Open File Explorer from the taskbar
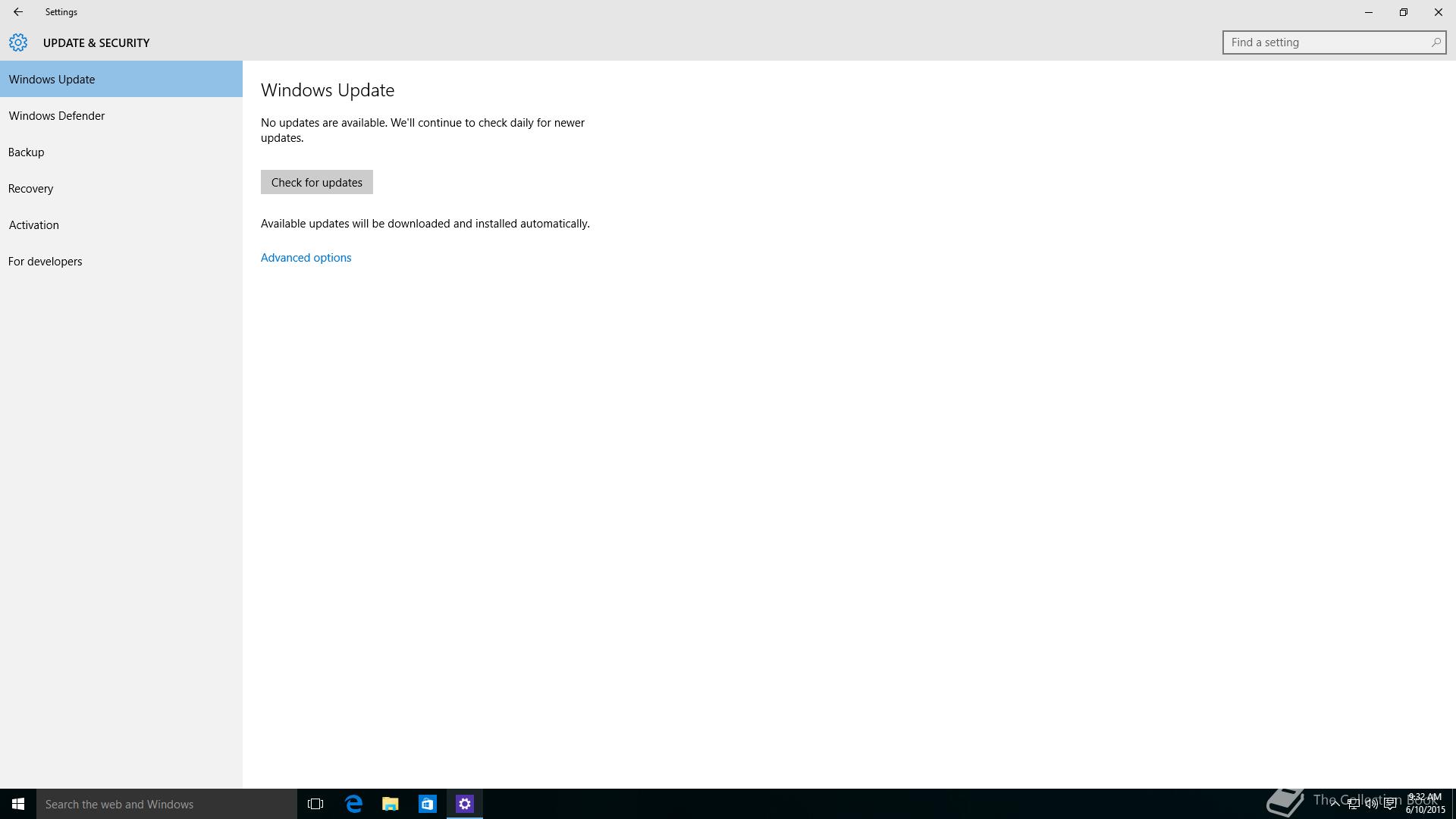The image size is (1456, 819). coord(391,804)
